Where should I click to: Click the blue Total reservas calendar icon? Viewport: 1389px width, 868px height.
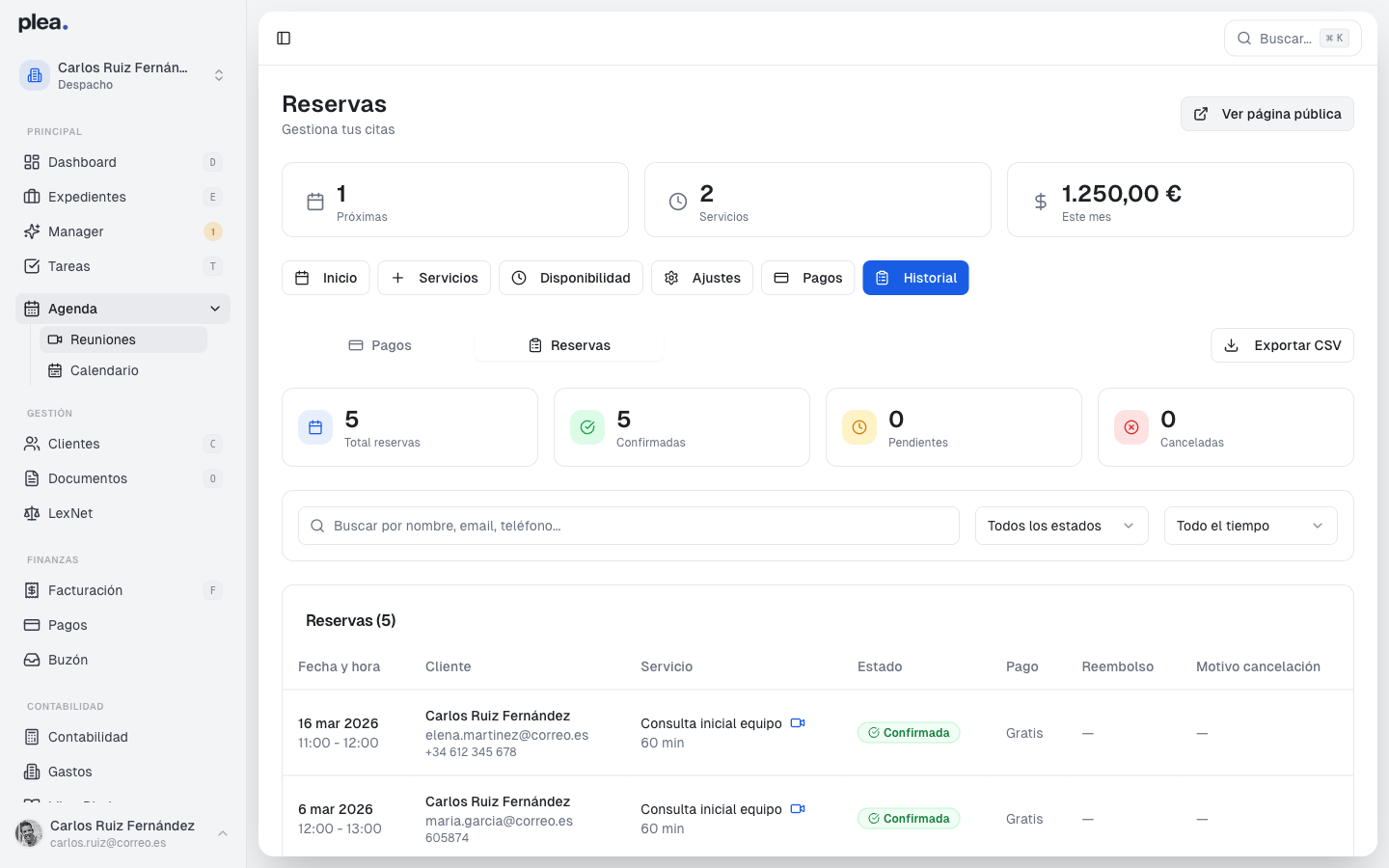point(315,427)
